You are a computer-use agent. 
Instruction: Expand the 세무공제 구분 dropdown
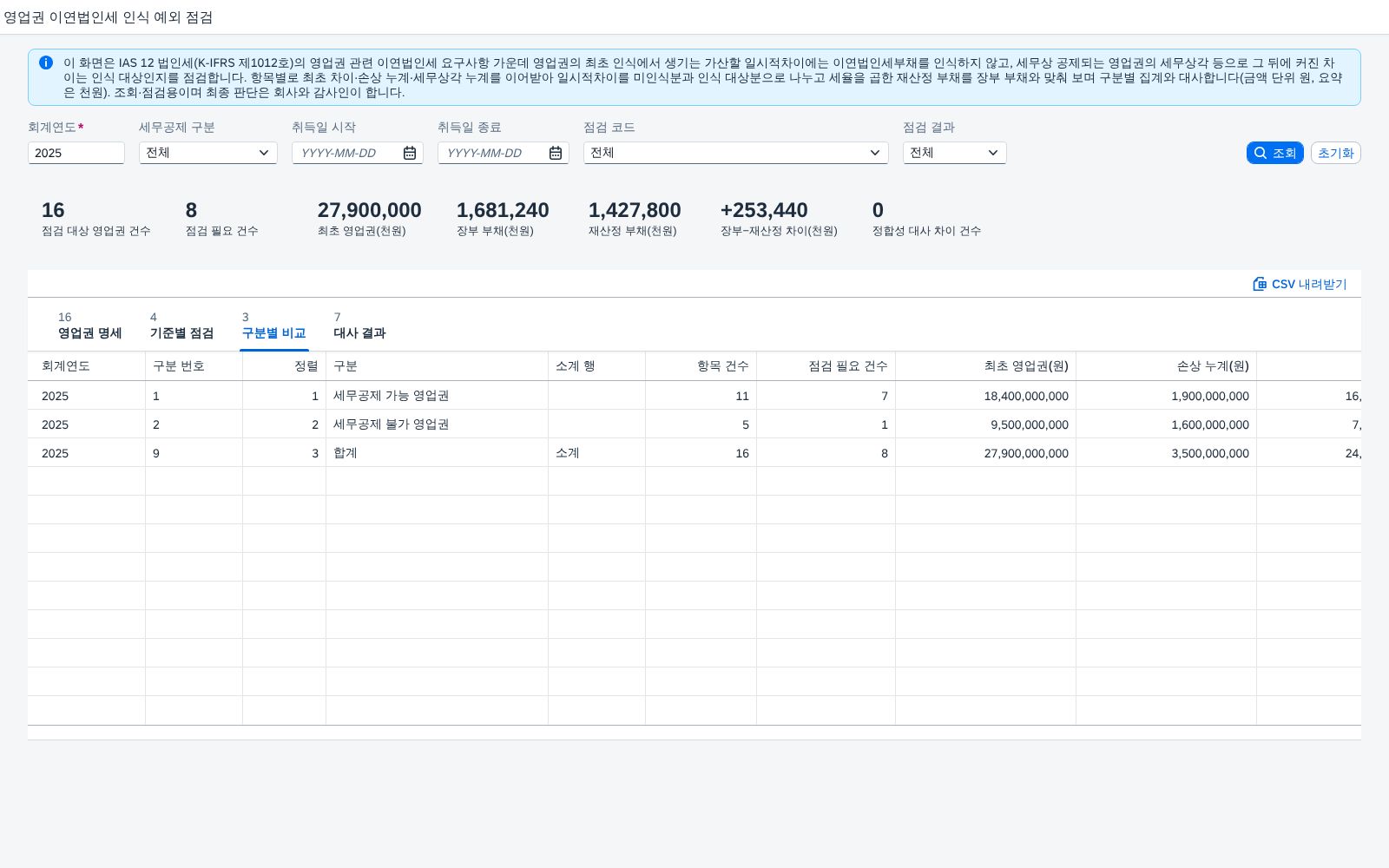(x=264, y=153)
